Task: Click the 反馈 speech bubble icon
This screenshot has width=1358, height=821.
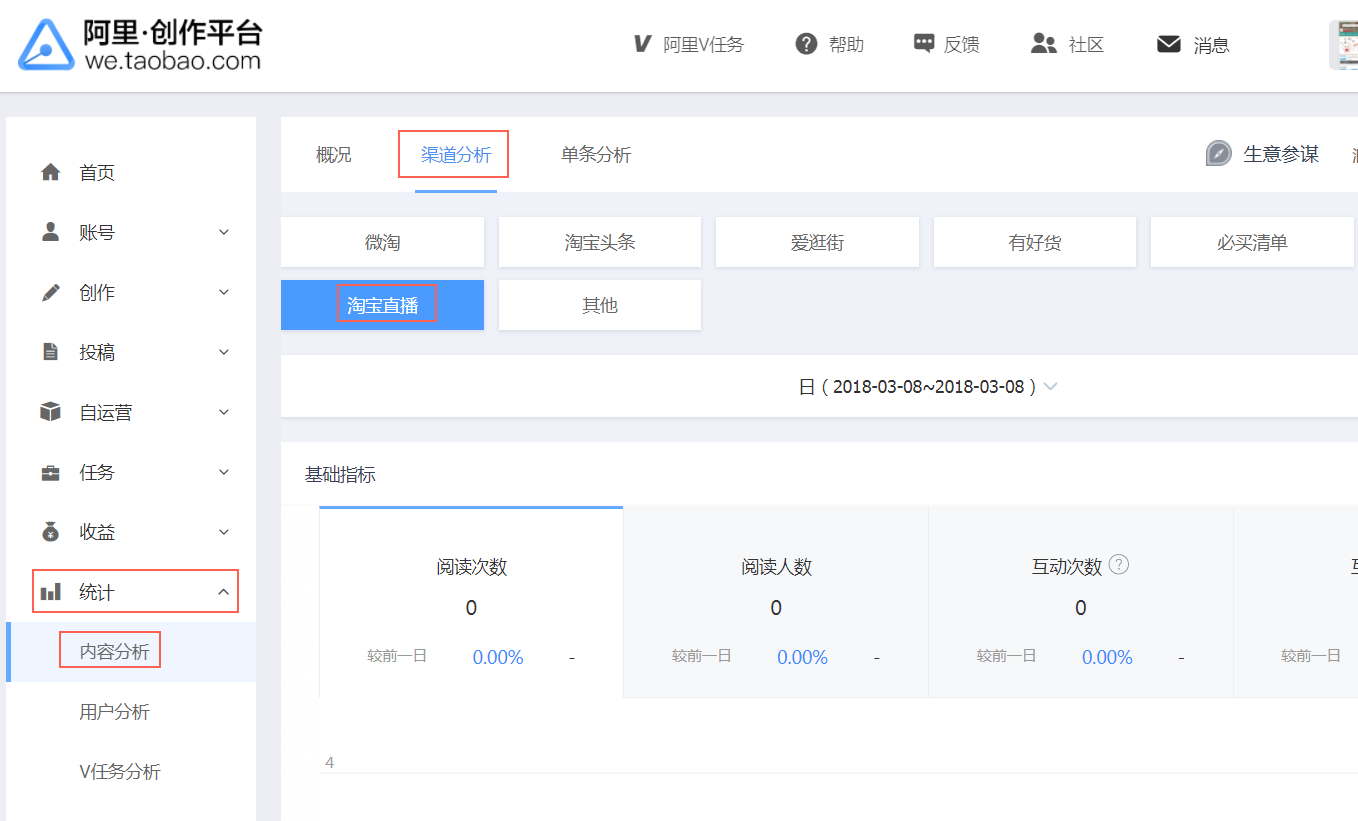Action: point(923,44)
